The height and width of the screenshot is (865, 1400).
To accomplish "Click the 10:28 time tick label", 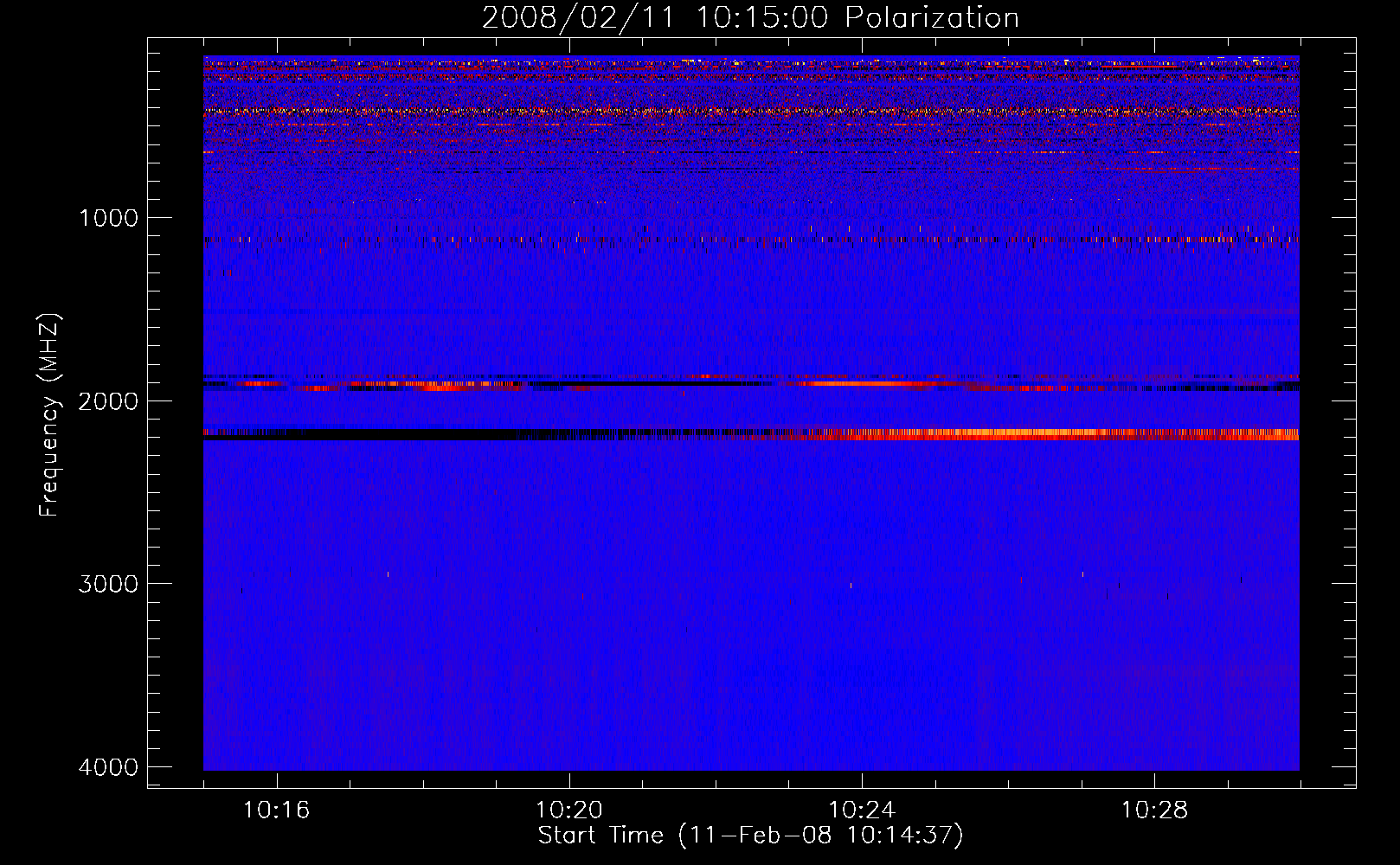I will [x=1154, y=811].
